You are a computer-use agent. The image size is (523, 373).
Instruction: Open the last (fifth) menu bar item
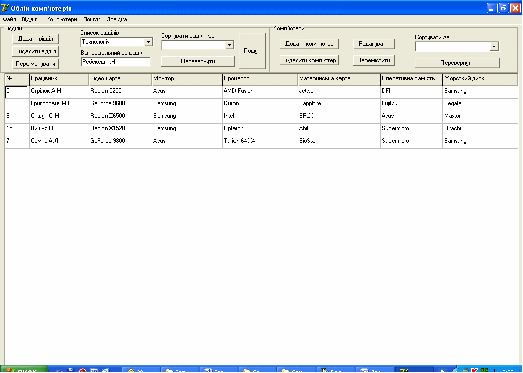(x=117, y=19)
